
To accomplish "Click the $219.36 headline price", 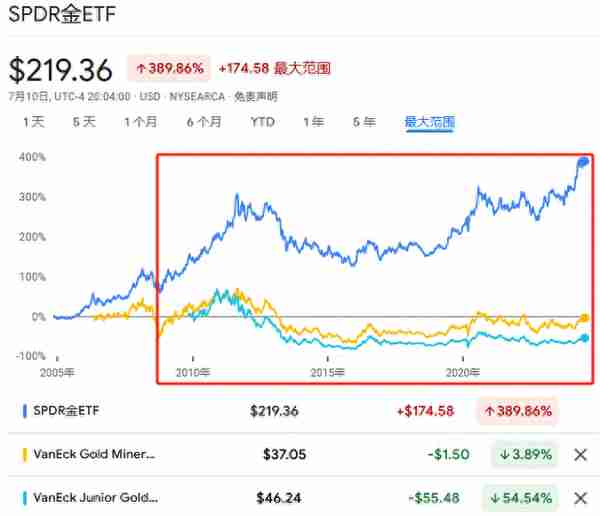I will [x=60, y=70].
